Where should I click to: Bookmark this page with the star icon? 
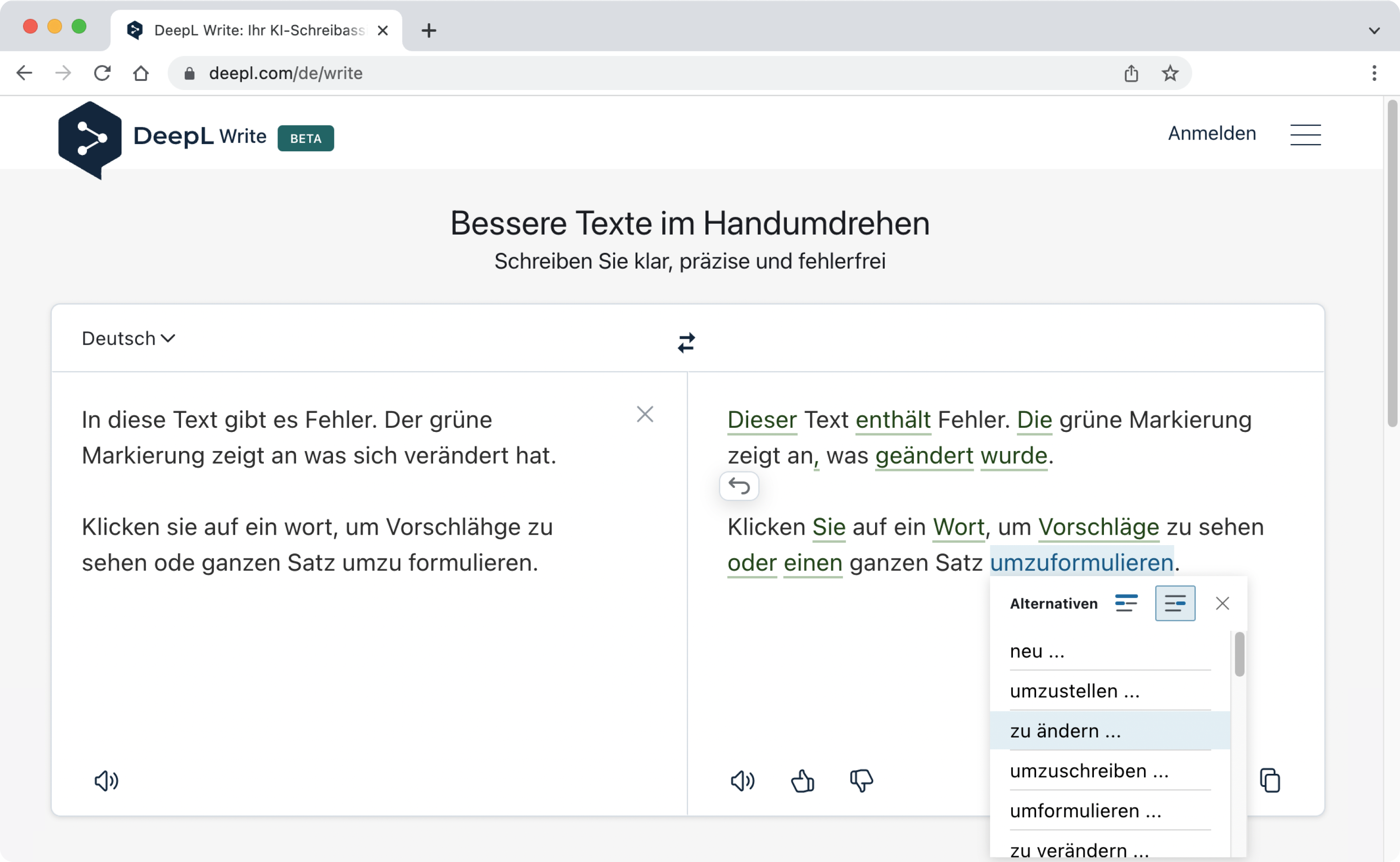1169,73
